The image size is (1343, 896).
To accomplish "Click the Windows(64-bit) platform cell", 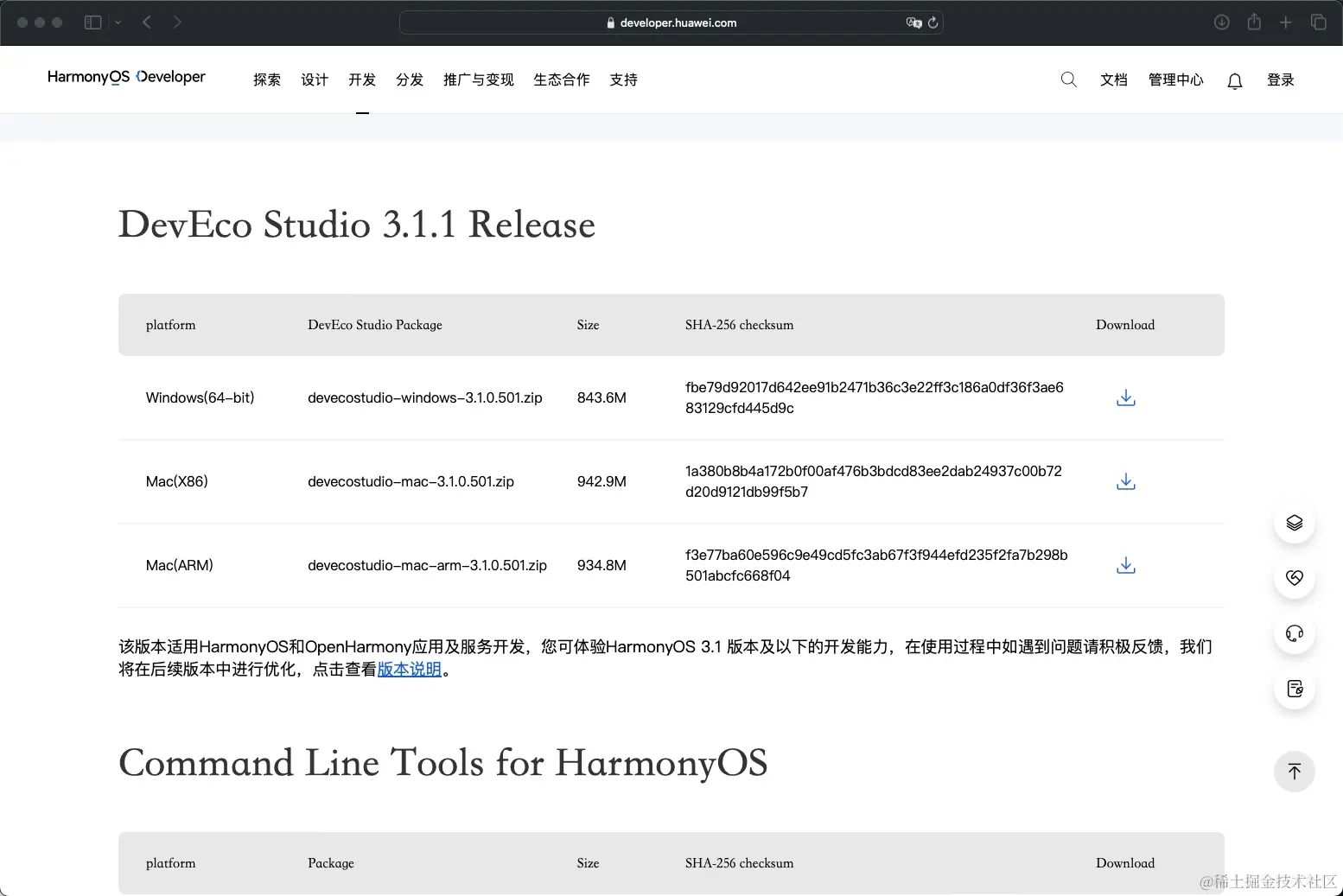I will coord(200,397).
